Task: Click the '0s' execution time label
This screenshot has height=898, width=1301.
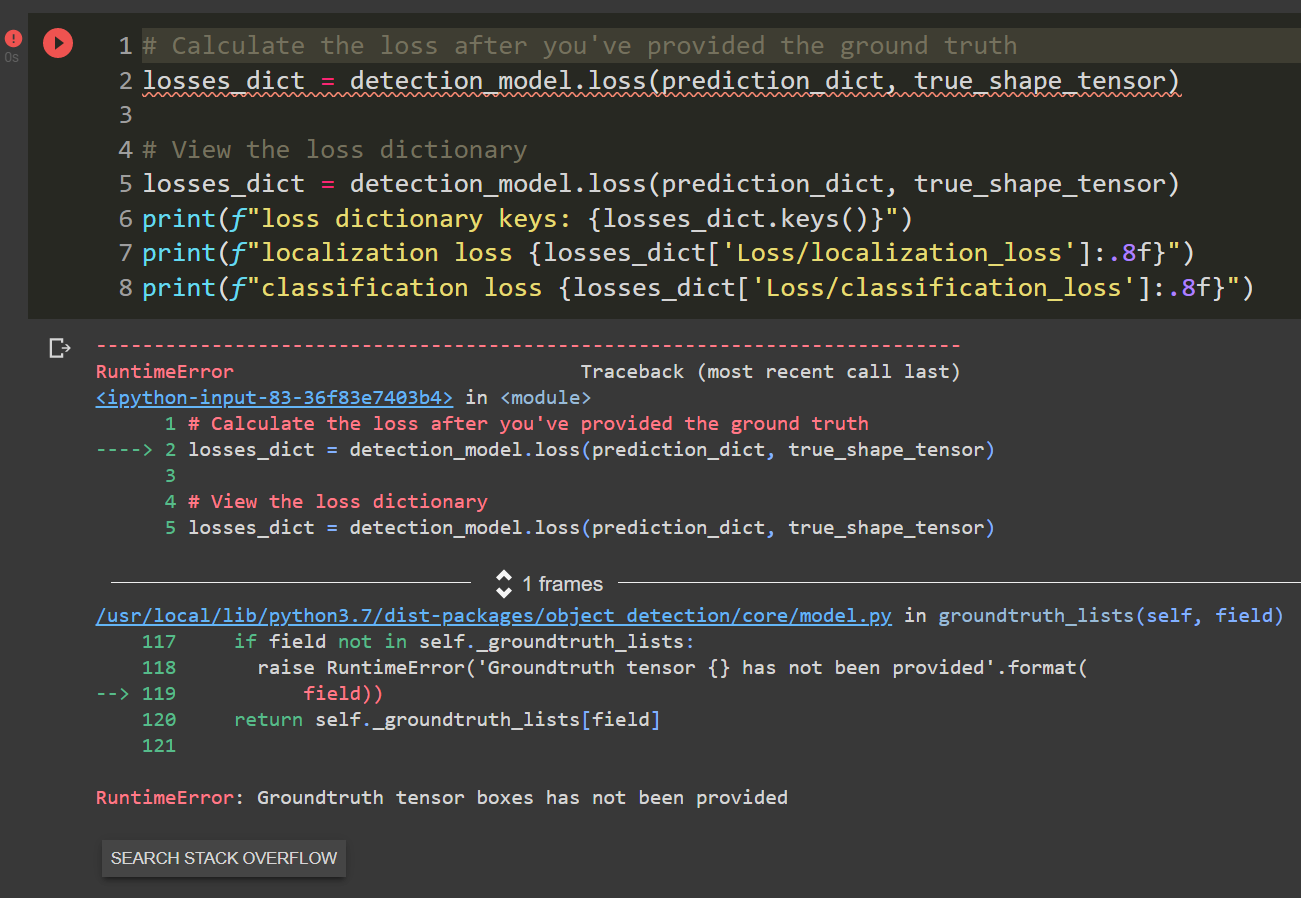Action: click(x=13, y=57)
